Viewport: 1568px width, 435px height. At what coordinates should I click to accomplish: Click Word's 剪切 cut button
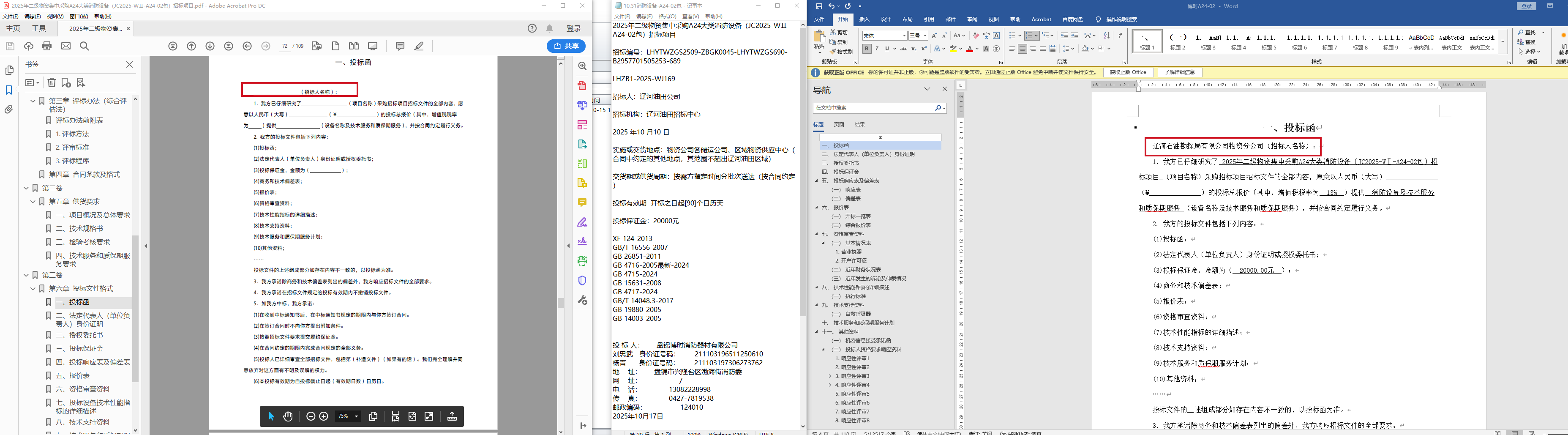tap(840, 32)
